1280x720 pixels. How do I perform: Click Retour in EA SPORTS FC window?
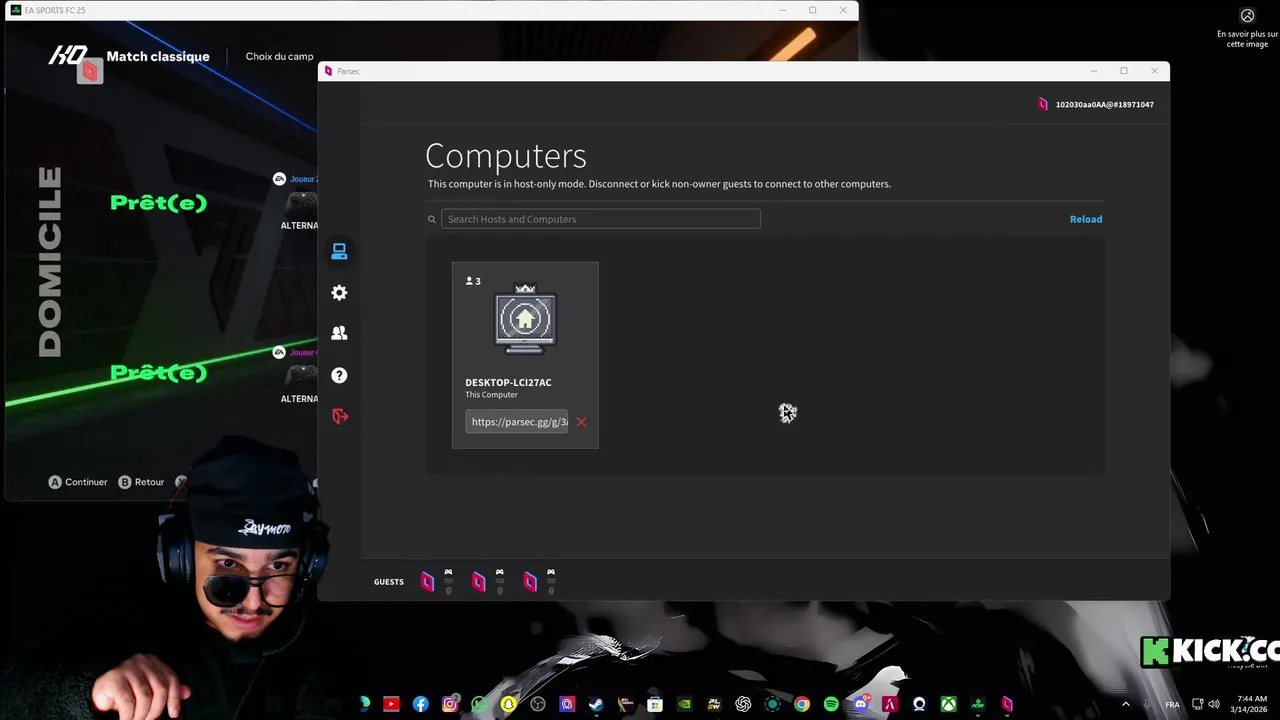[141, 482]
